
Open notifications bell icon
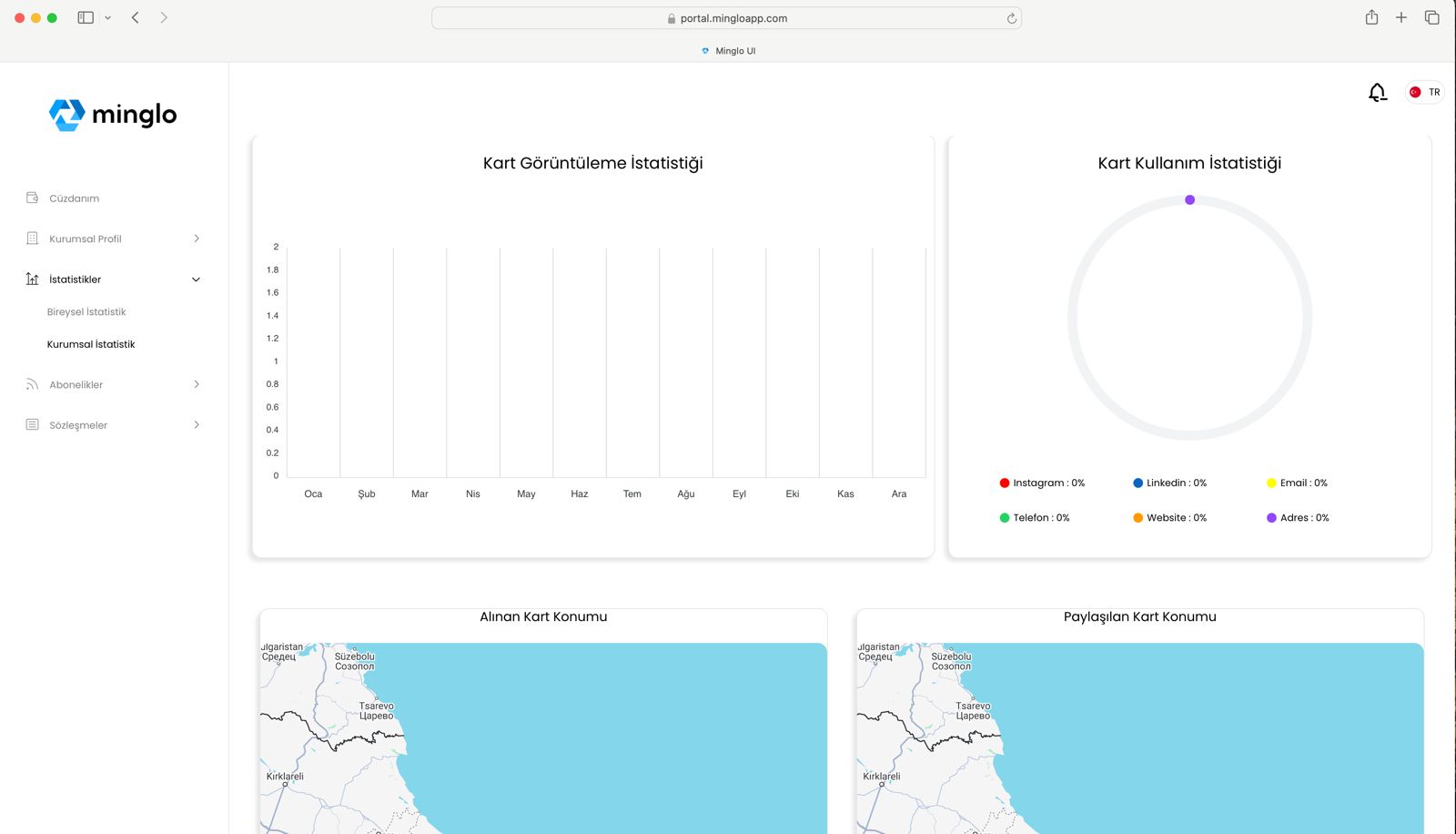[x=1378, y=92]
